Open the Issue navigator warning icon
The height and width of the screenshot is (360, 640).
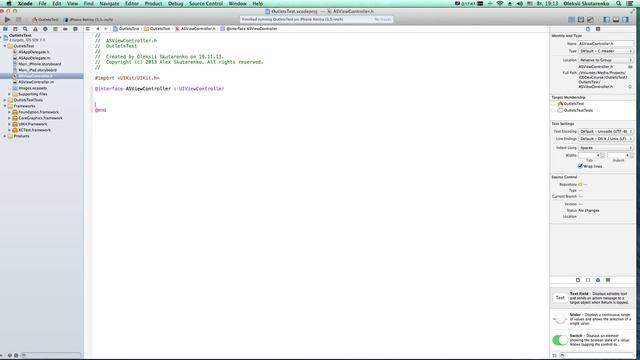point(35,29)
